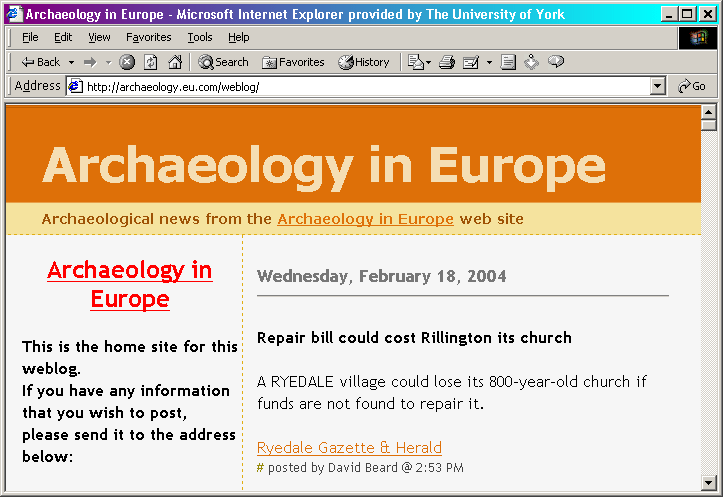
Task: Open the Back history dropdown arrow
Action: coord(71,62)
